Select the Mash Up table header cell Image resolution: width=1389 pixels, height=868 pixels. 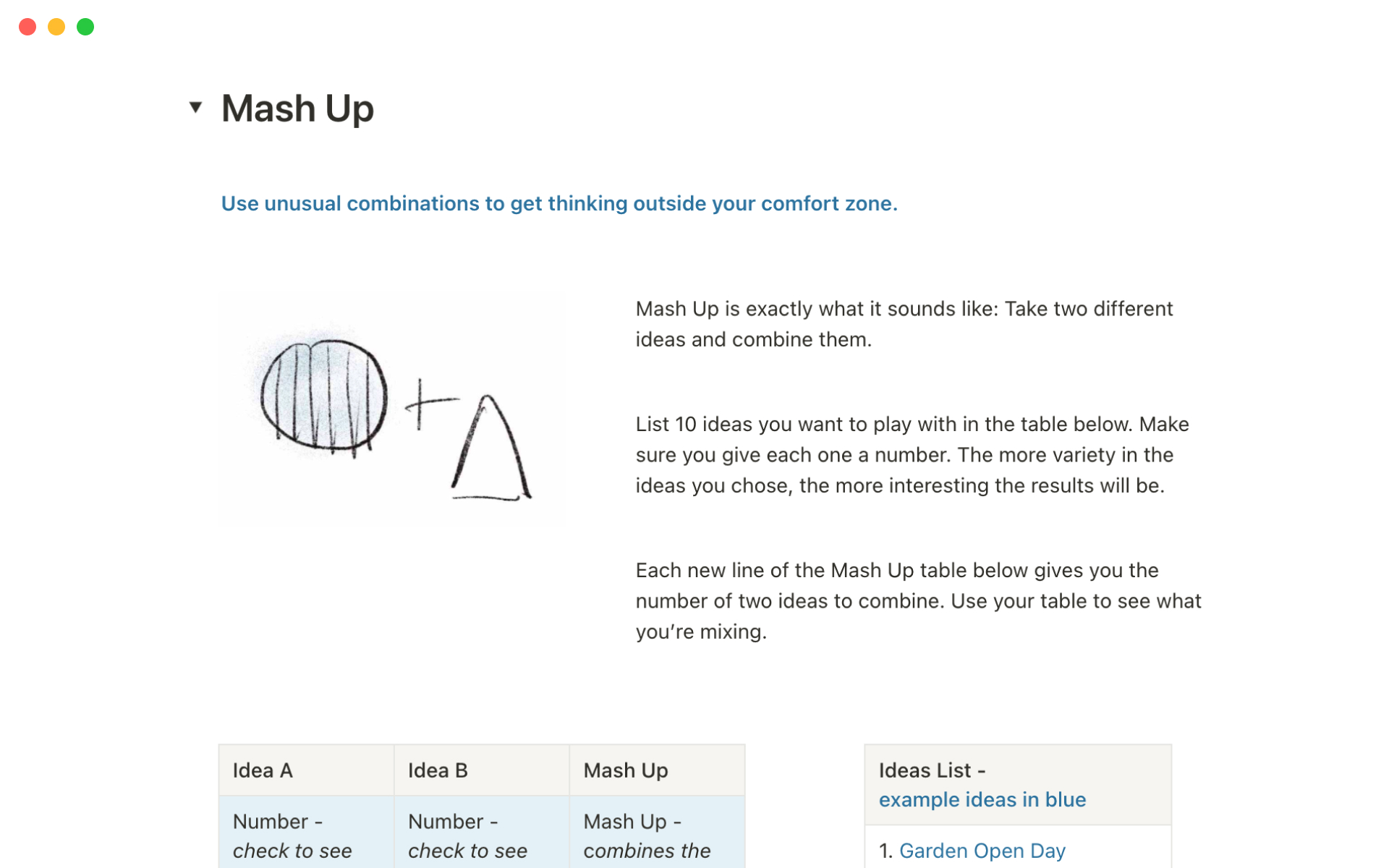tap(656, 770)
